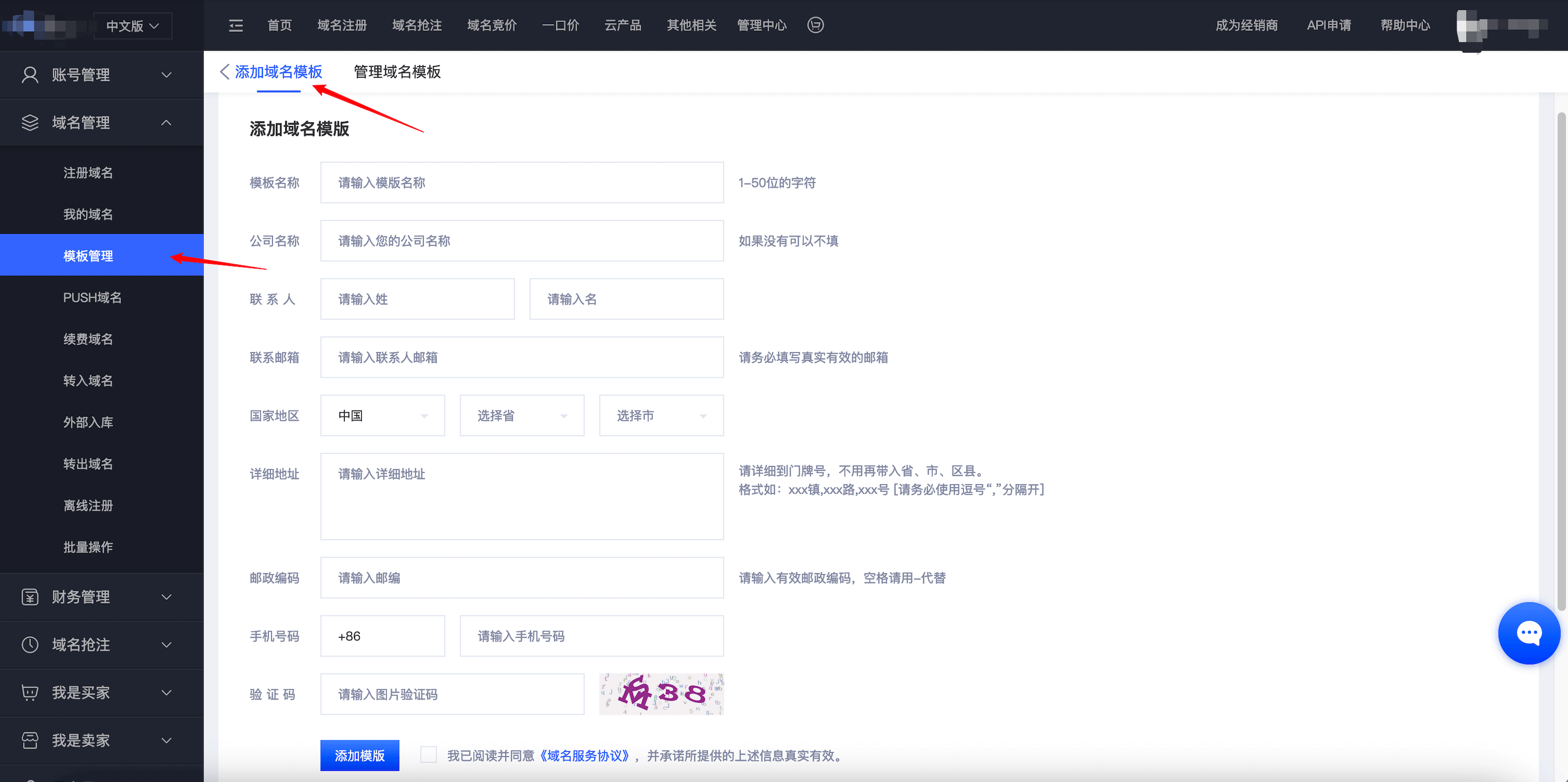Open the 中文版 language dropdown
This screenshot has width=1568, height=782.
pyautogui.click(x=133, y=26)
